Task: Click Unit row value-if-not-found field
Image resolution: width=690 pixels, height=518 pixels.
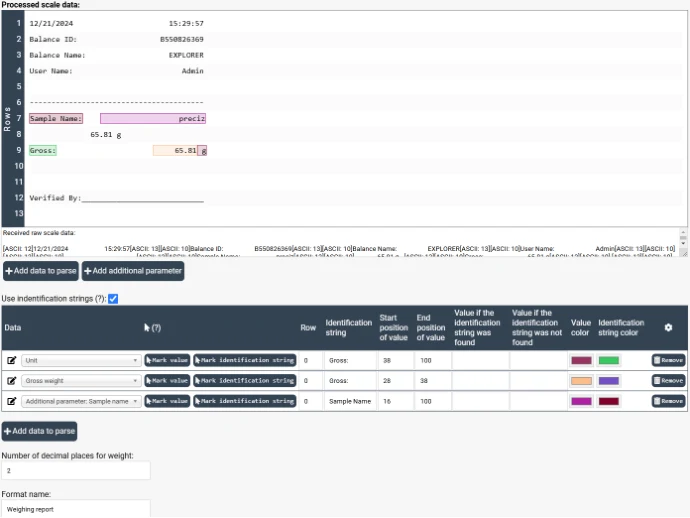Action: point(538,360)
